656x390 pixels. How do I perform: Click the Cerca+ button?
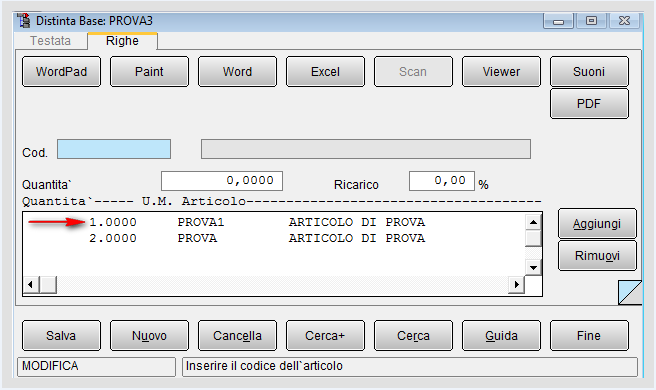click(325, 336)
